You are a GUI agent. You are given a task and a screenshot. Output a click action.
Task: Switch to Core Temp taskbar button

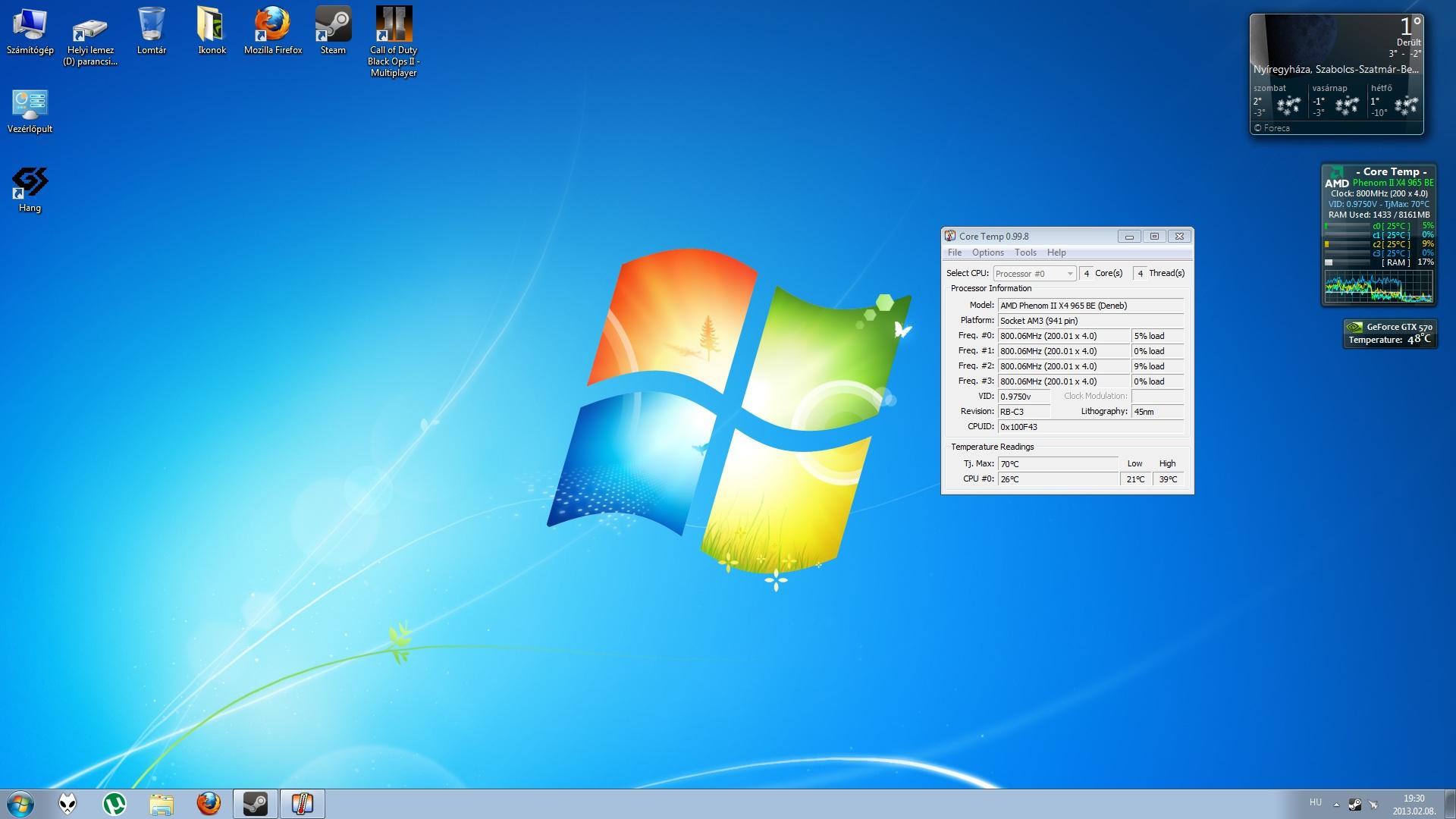click(303, 804)
